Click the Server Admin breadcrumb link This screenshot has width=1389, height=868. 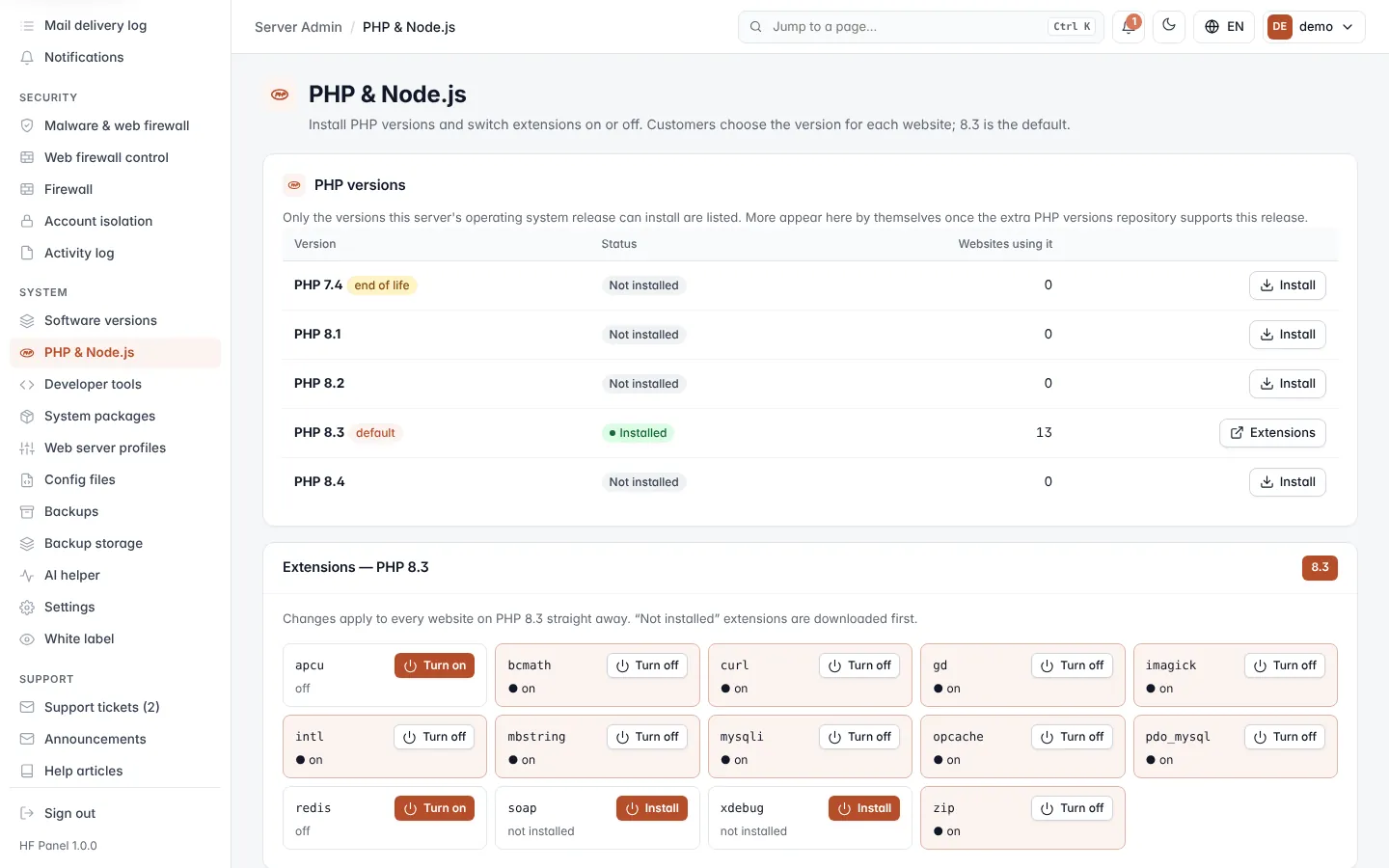(298, 27)
